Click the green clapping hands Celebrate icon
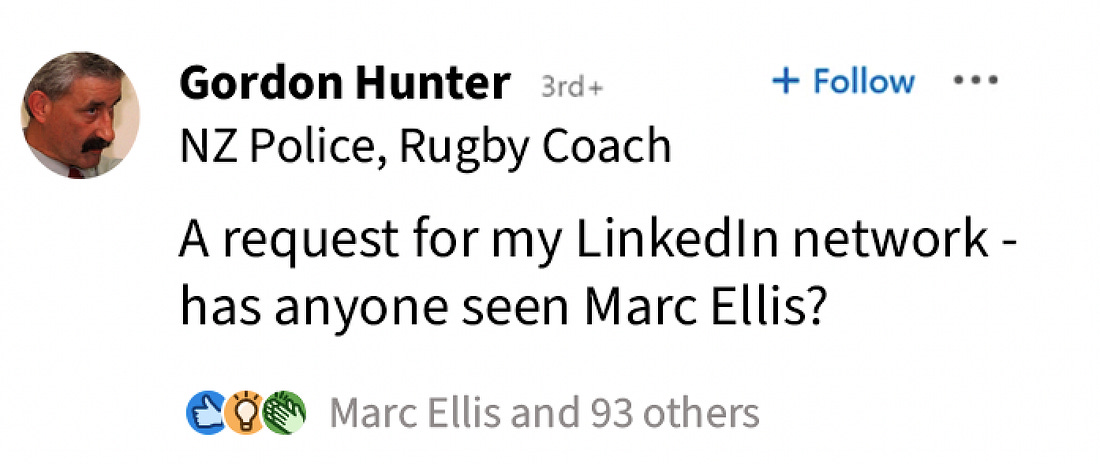1100x464 pixels. tap(283, 411)
